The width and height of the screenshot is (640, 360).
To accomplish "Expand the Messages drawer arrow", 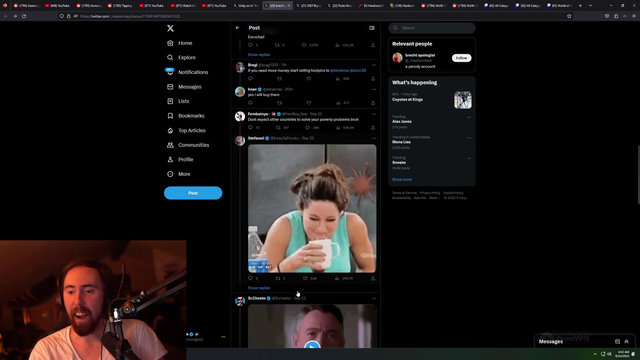I will 627,342.
